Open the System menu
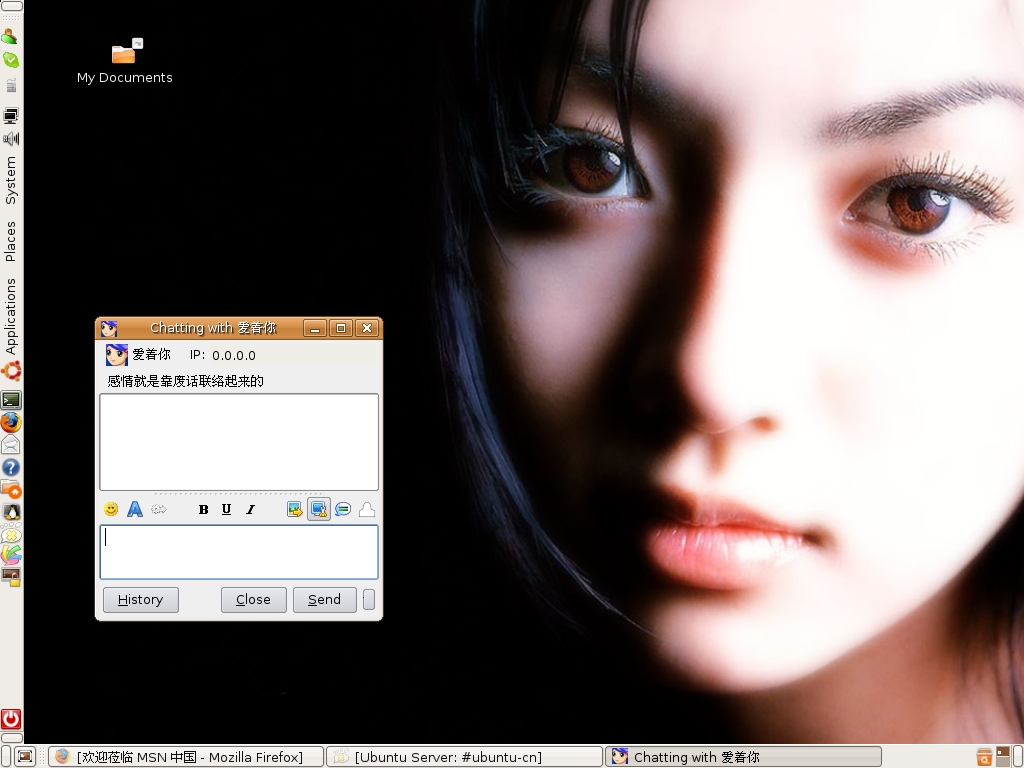 point(10,180)
